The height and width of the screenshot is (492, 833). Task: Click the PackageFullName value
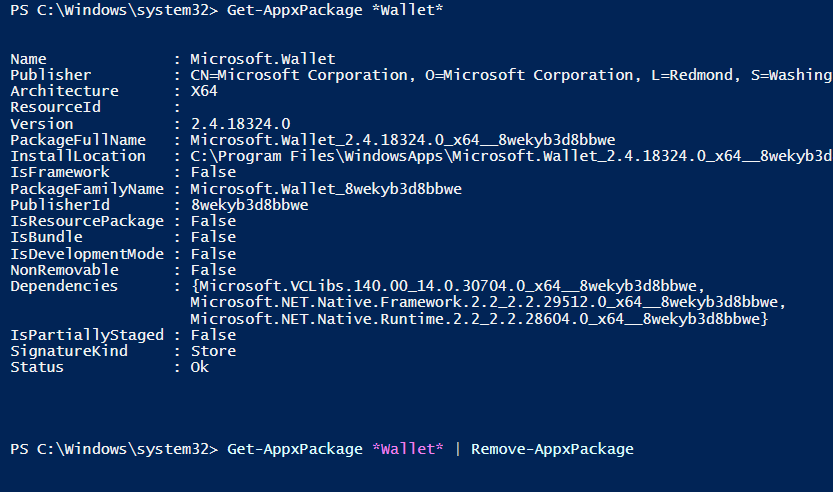coord(402,140)
